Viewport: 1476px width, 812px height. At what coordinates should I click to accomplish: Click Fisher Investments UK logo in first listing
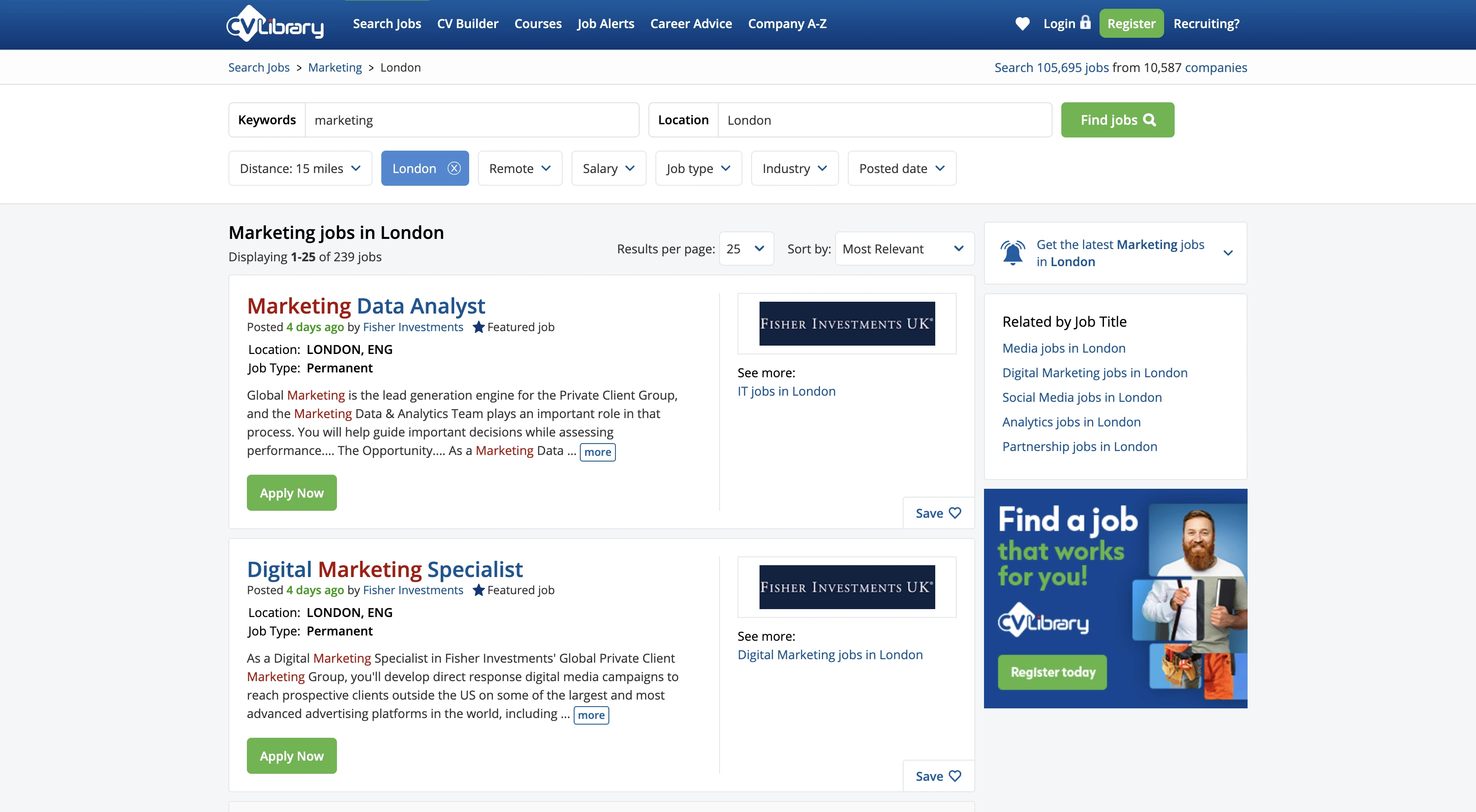pyautogui.click(x=847, y=324)
